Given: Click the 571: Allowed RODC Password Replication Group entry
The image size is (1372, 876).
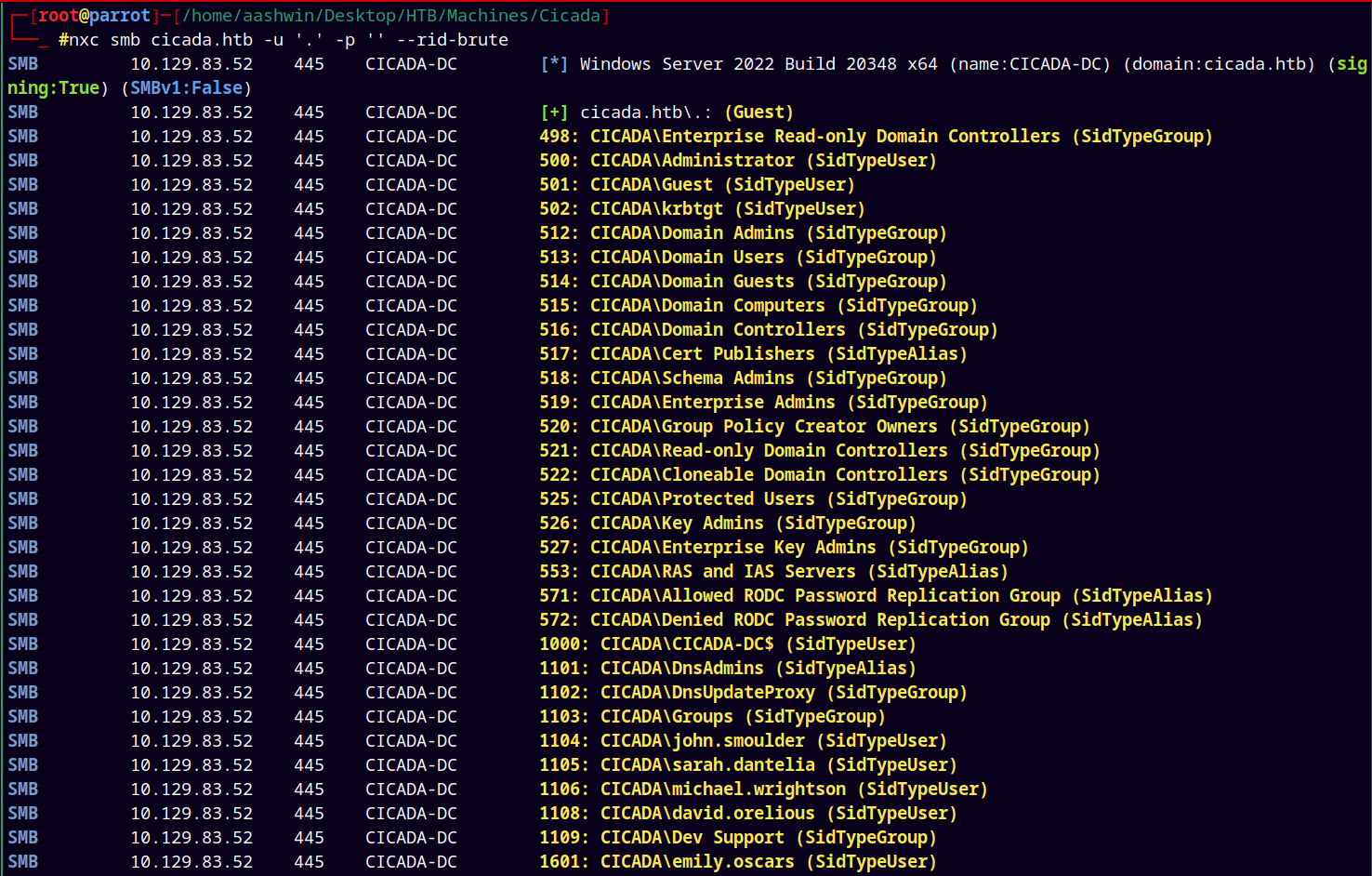Looking at the screenshot, I should (877, 596).
